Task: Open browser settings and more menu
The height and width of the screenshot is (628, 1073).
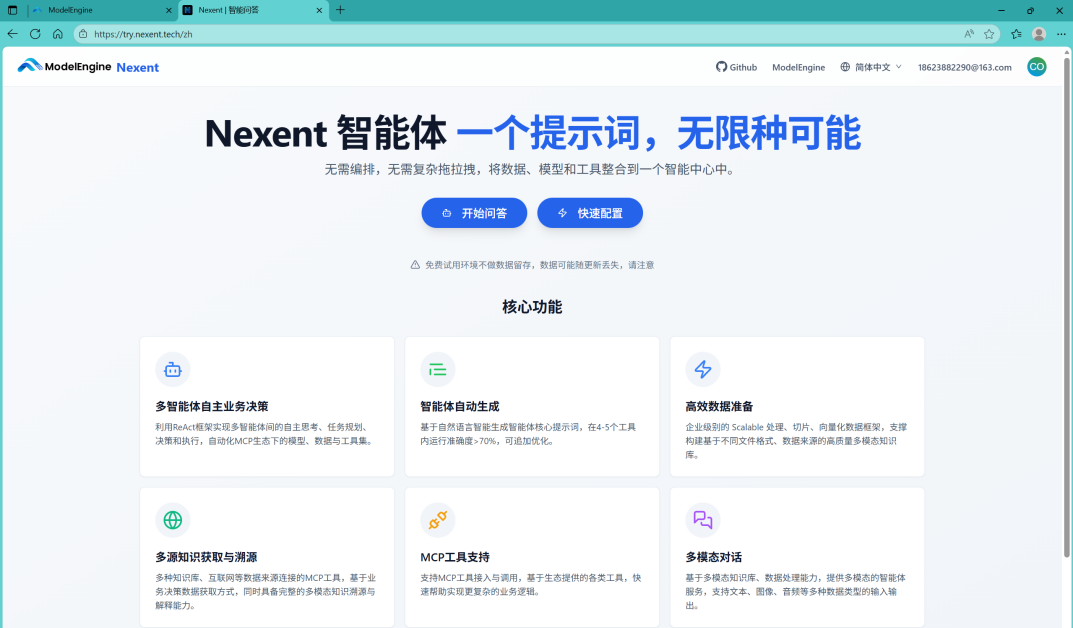Action: click(1061, 34)
